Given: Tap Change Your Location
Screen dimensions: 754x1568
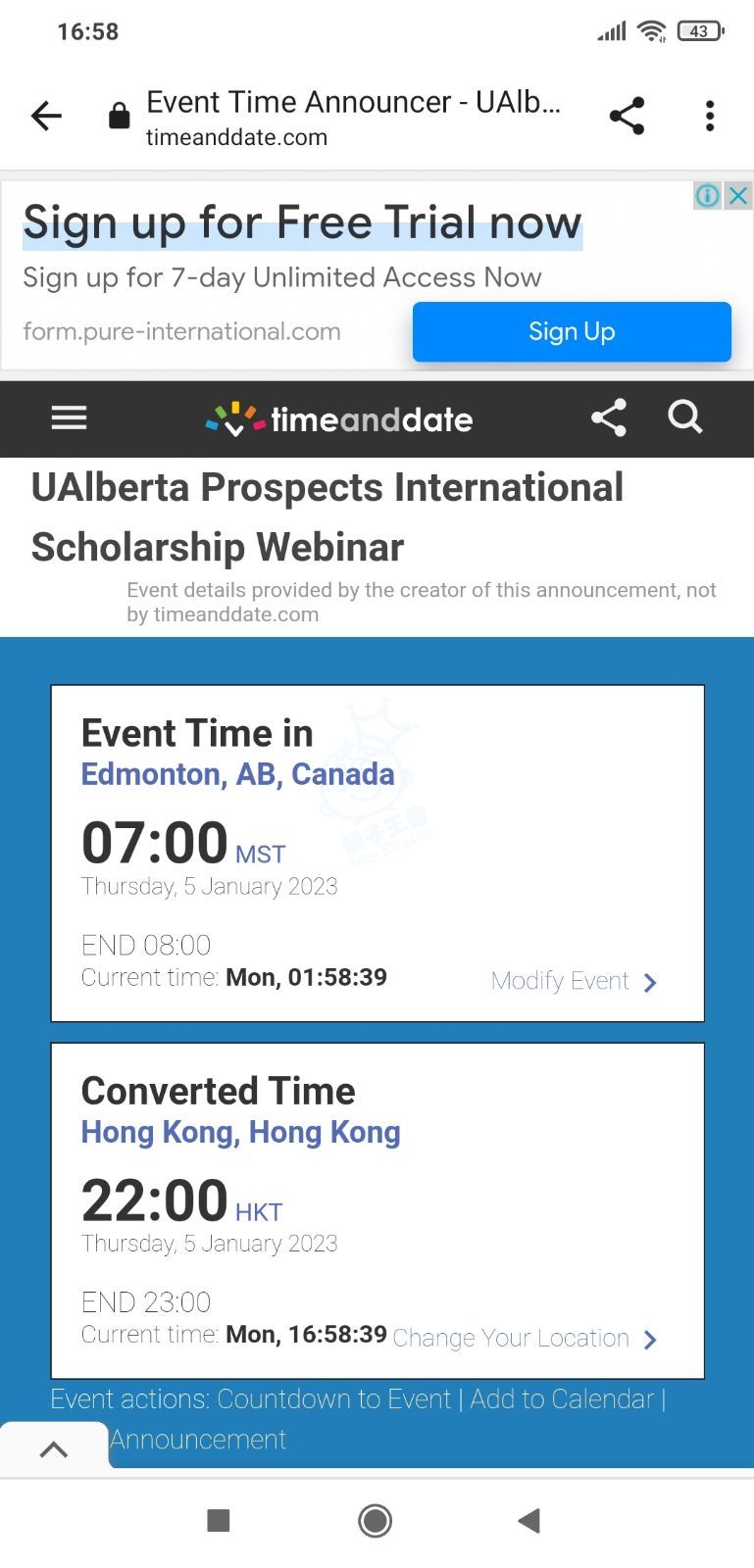Looking at the screenshot, I should click(525, 1338).
